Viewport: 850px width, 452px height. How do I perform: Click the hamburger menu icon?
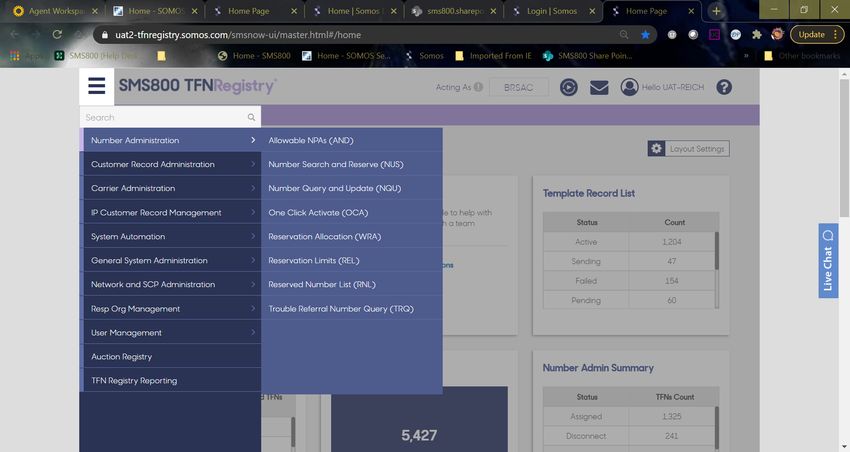(x=97, y=86)
